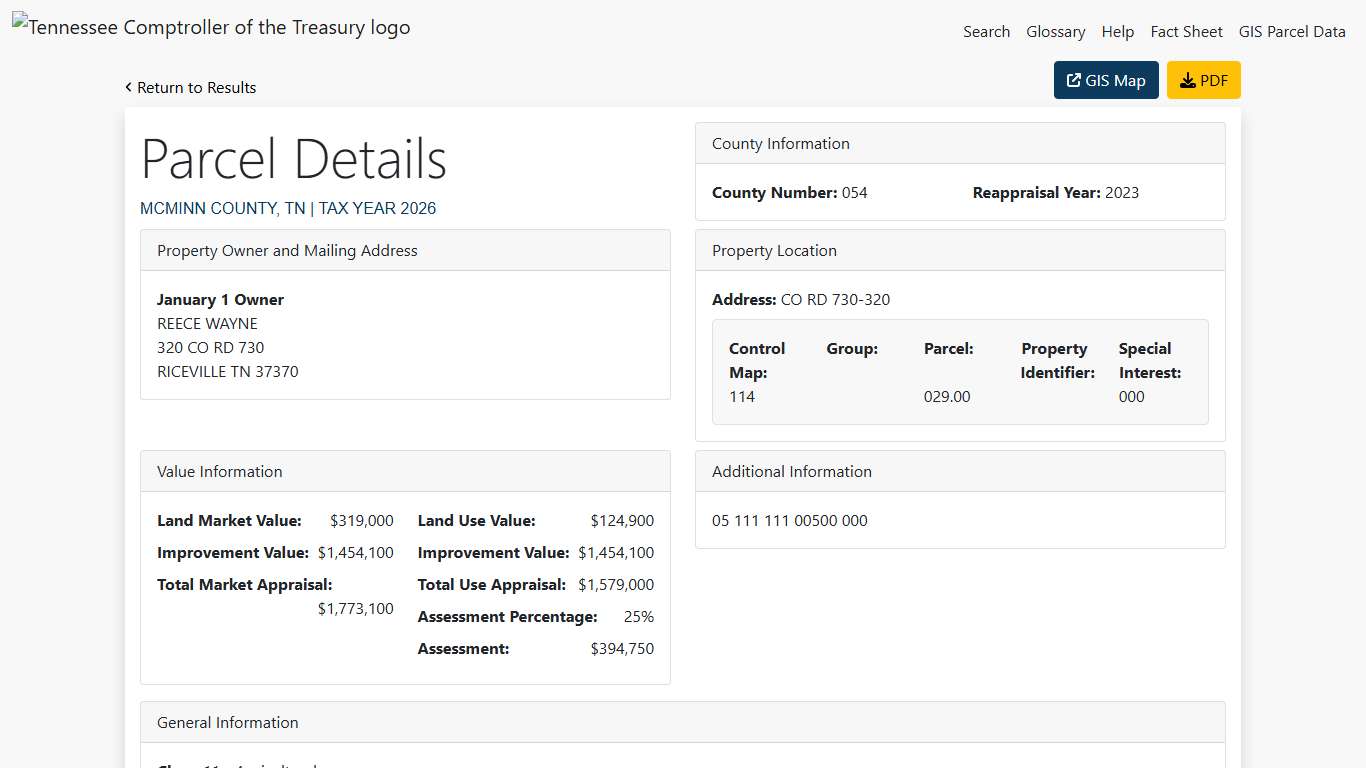
Task: Select the County Information panel header
Action: click(780, 143)
